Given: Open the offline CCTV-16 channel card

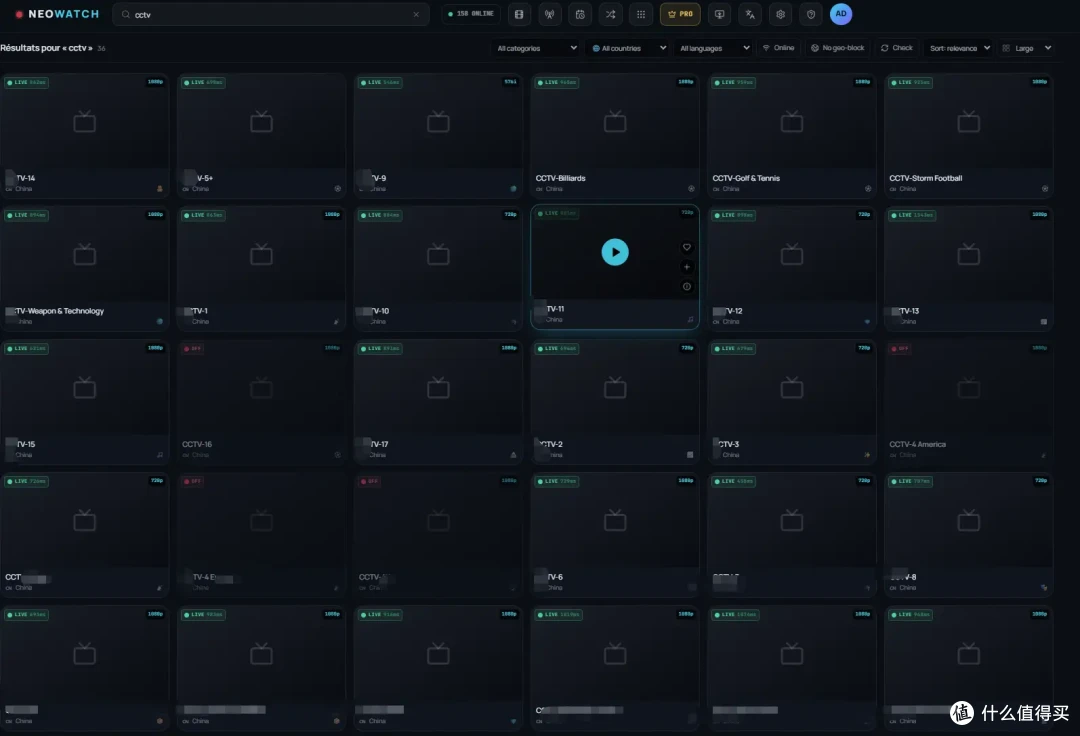Looking at the screenshot, I should click(x=261, y=402).
